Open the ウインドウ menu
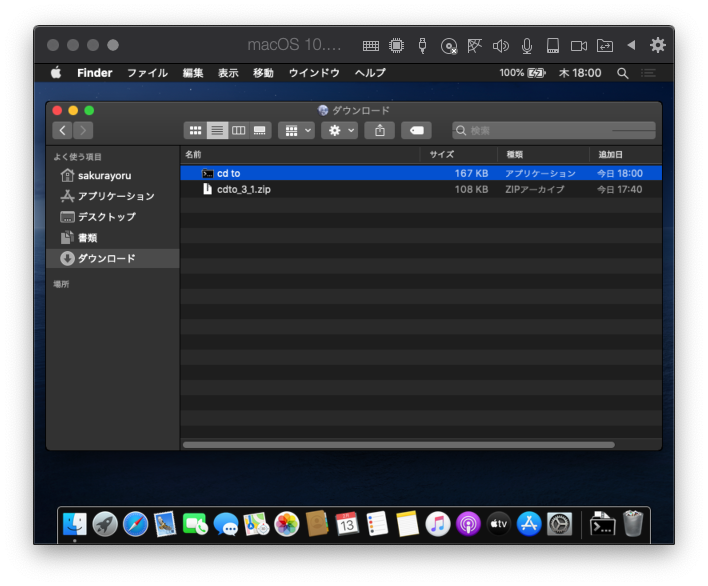The image size is (708, 586). click(x=314, y=73)
